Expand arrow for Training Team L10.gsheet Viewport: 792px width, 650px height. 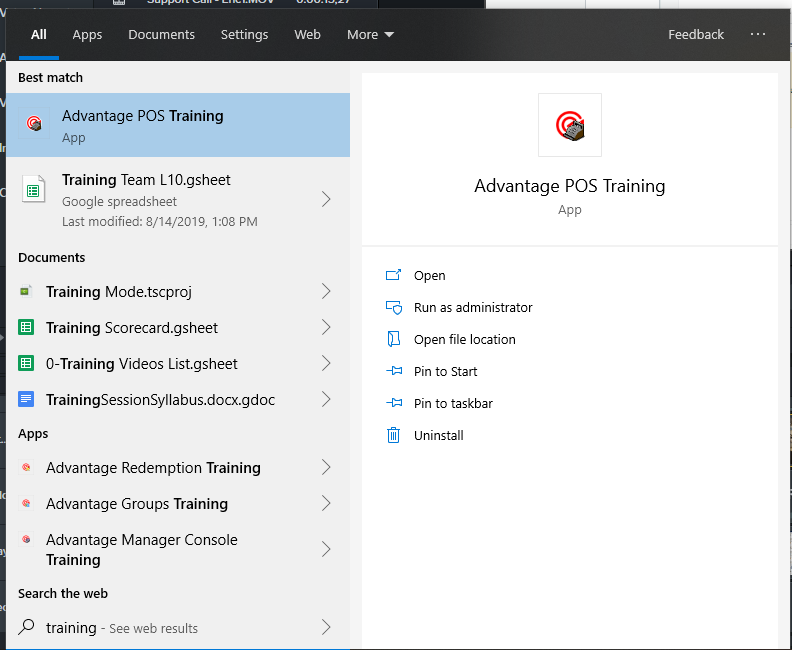326,200
